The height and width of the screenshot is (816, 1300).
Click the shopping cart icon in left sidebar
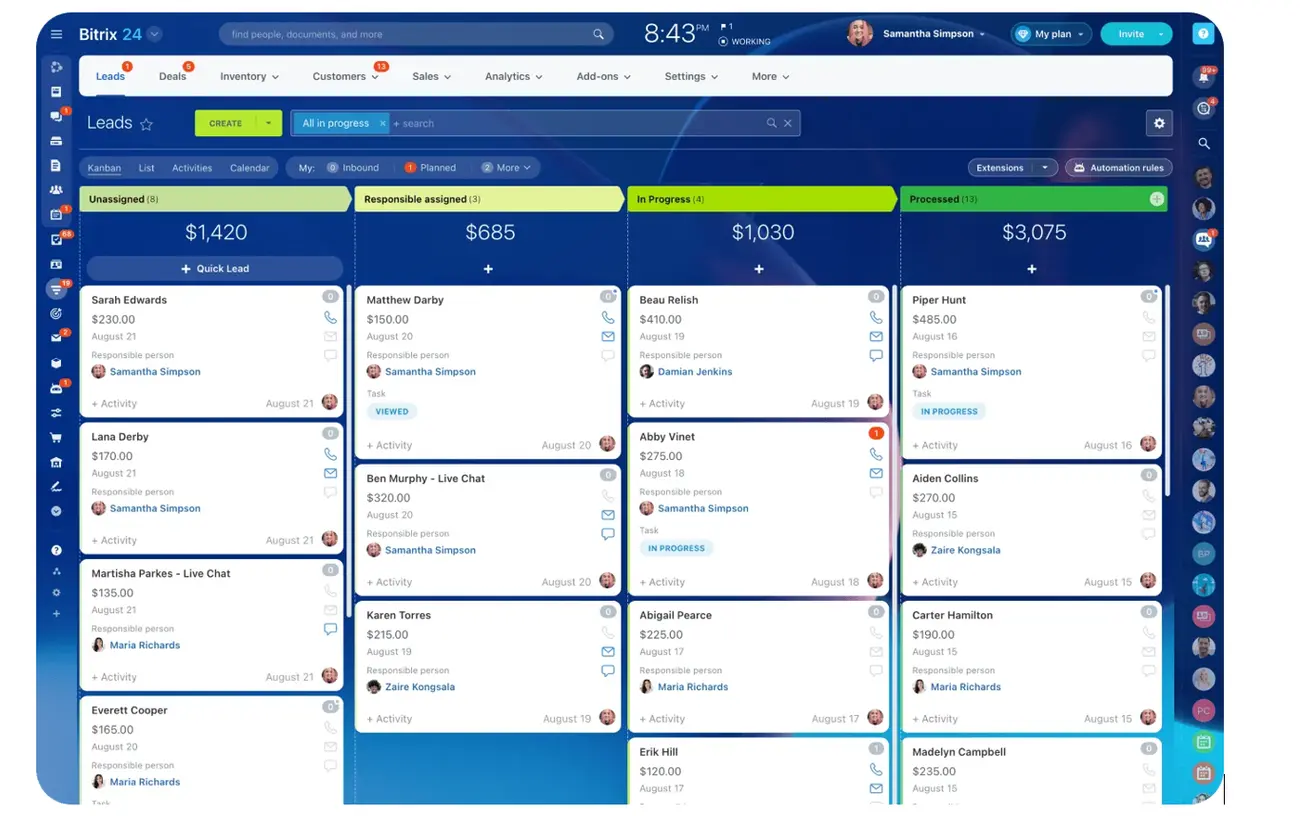pos(56,437)
